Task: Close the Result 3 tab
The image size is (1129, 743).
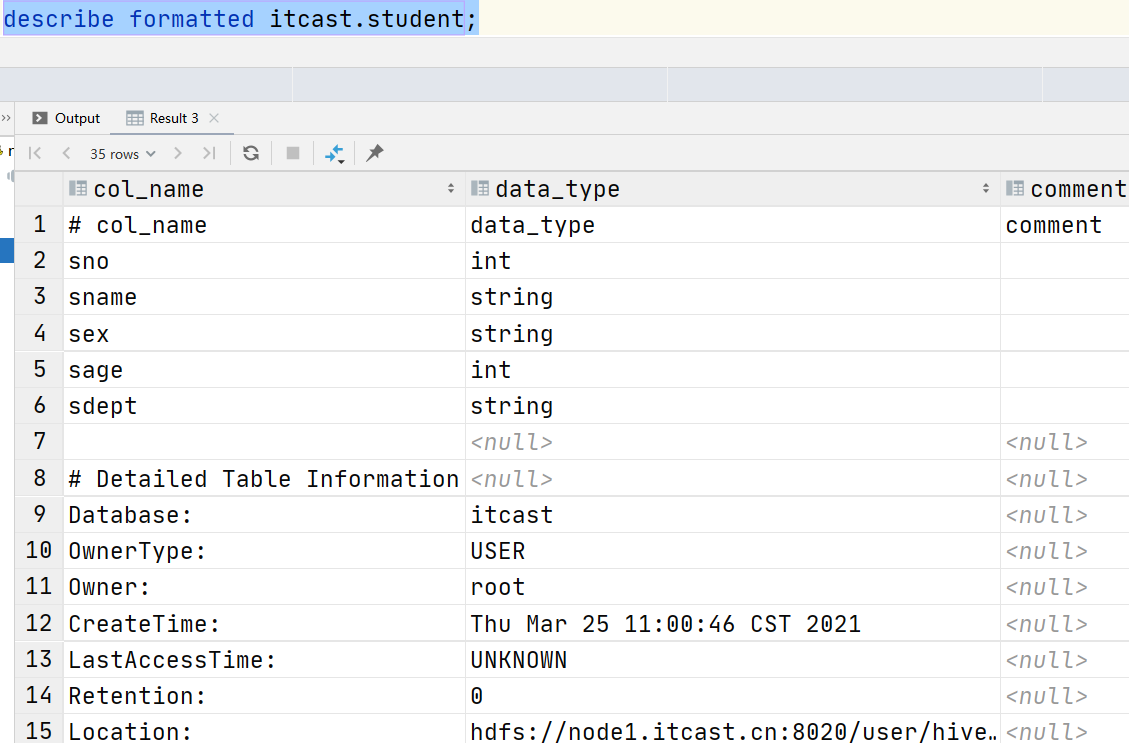Action: point(214,118)
